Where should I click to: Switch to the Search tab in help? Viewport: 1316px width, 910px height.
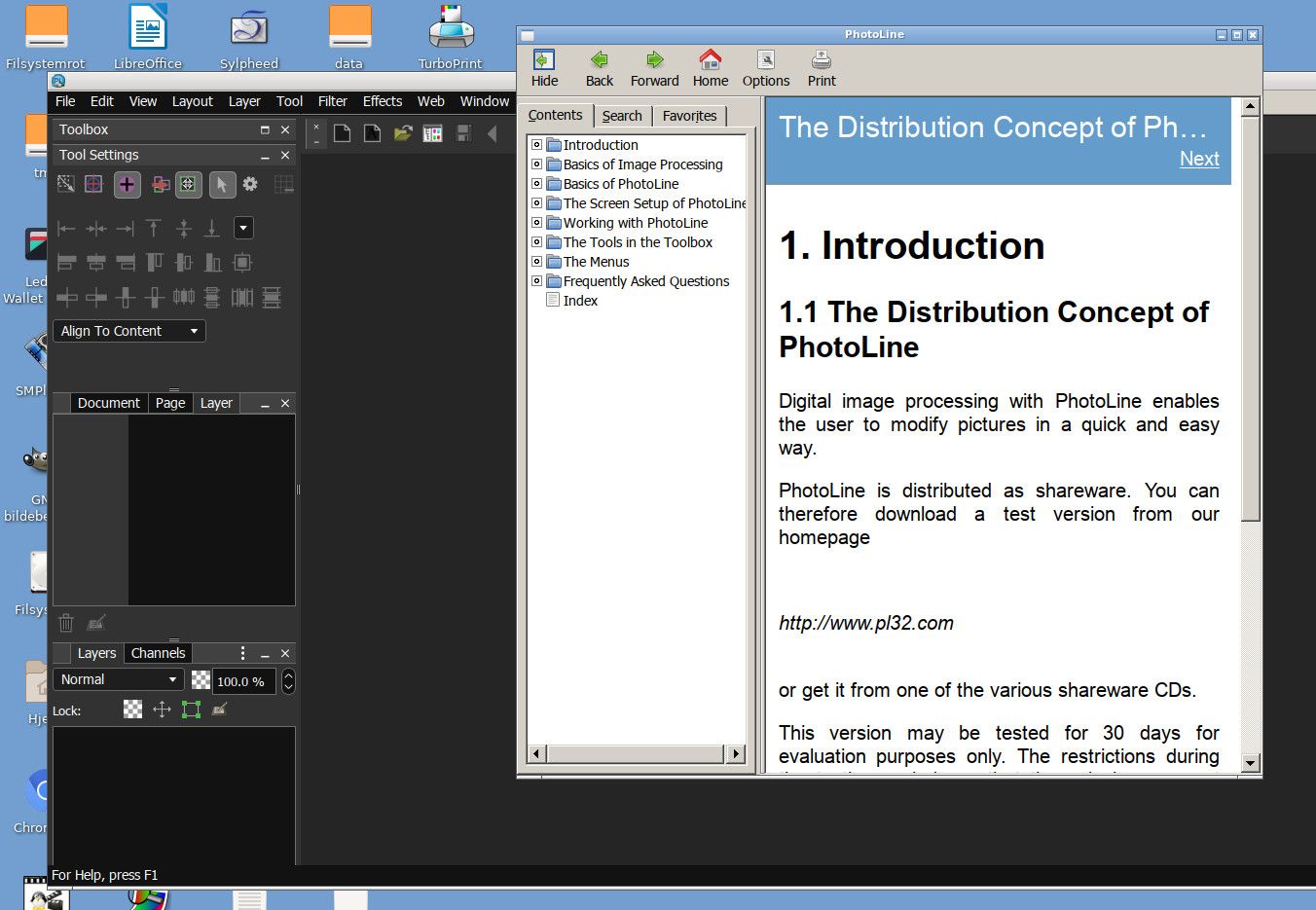tap(622, 116)
